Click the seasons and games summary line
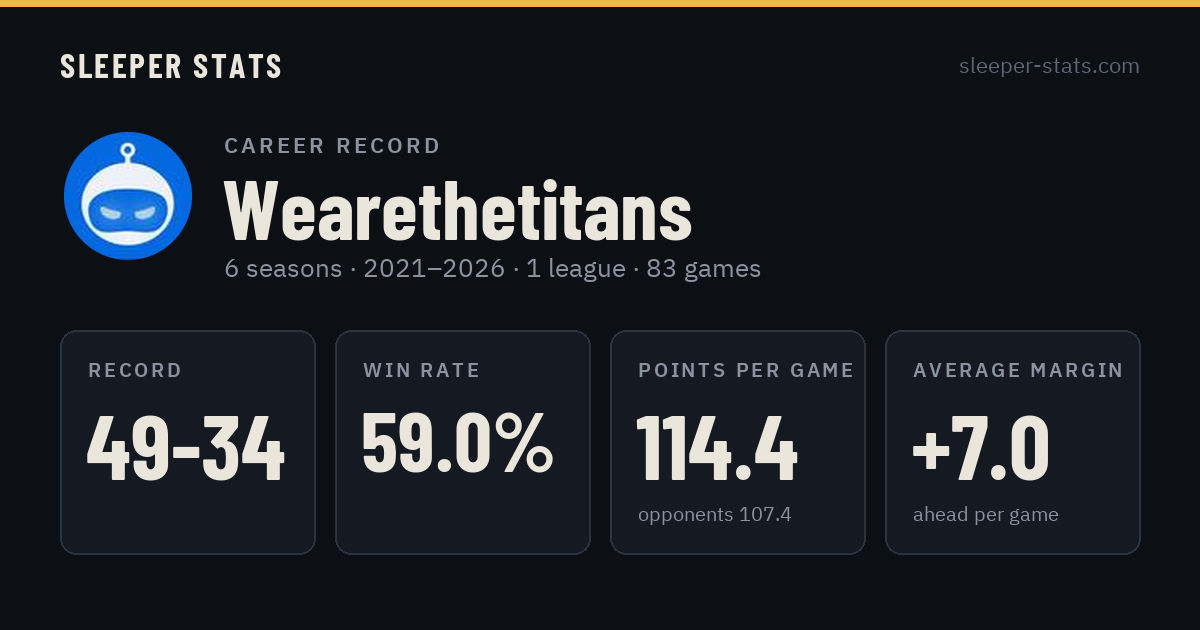The height and width of the screenshot is (630, 1200). tap(493, 269)
